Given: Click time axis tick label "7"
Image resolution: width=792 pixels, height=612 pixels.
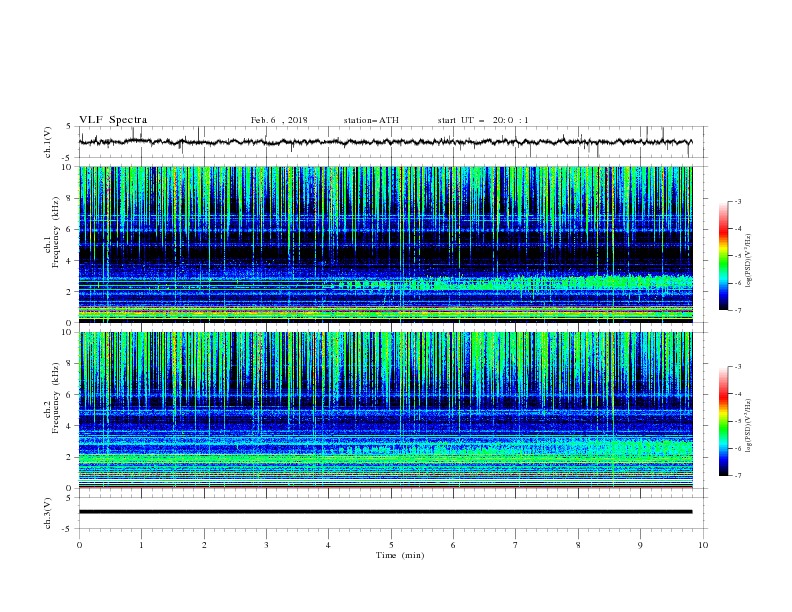Looking at the screenshot, I should coord(516,545).
